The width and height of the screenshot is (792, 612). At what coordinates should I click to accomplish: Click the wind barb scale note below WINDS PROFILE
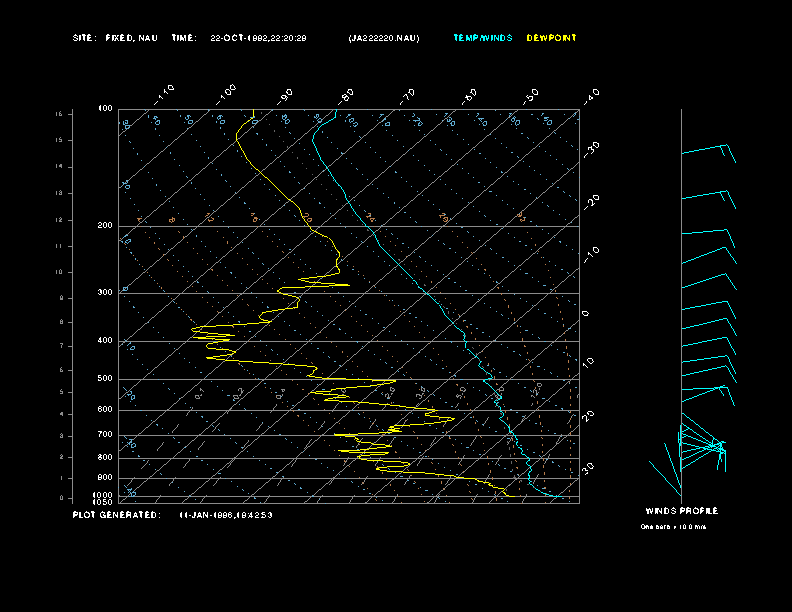[673, 526]
